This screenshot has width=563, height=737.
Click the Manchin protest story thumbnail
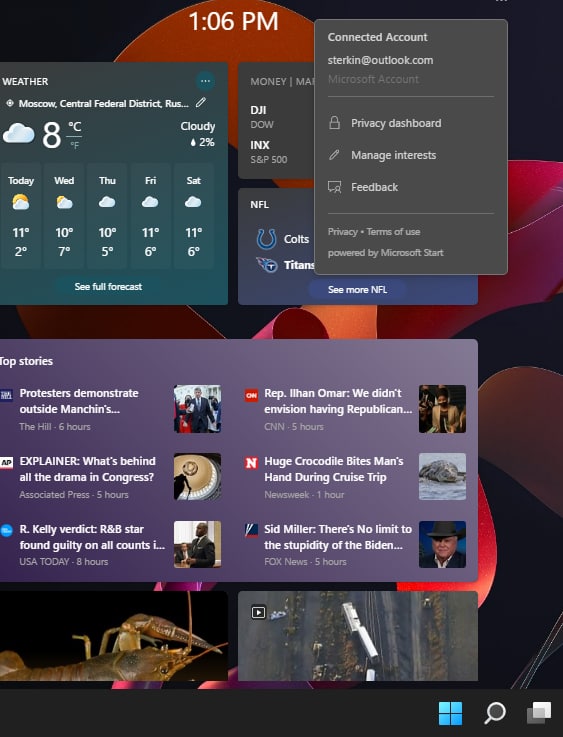tap(197, 409)
